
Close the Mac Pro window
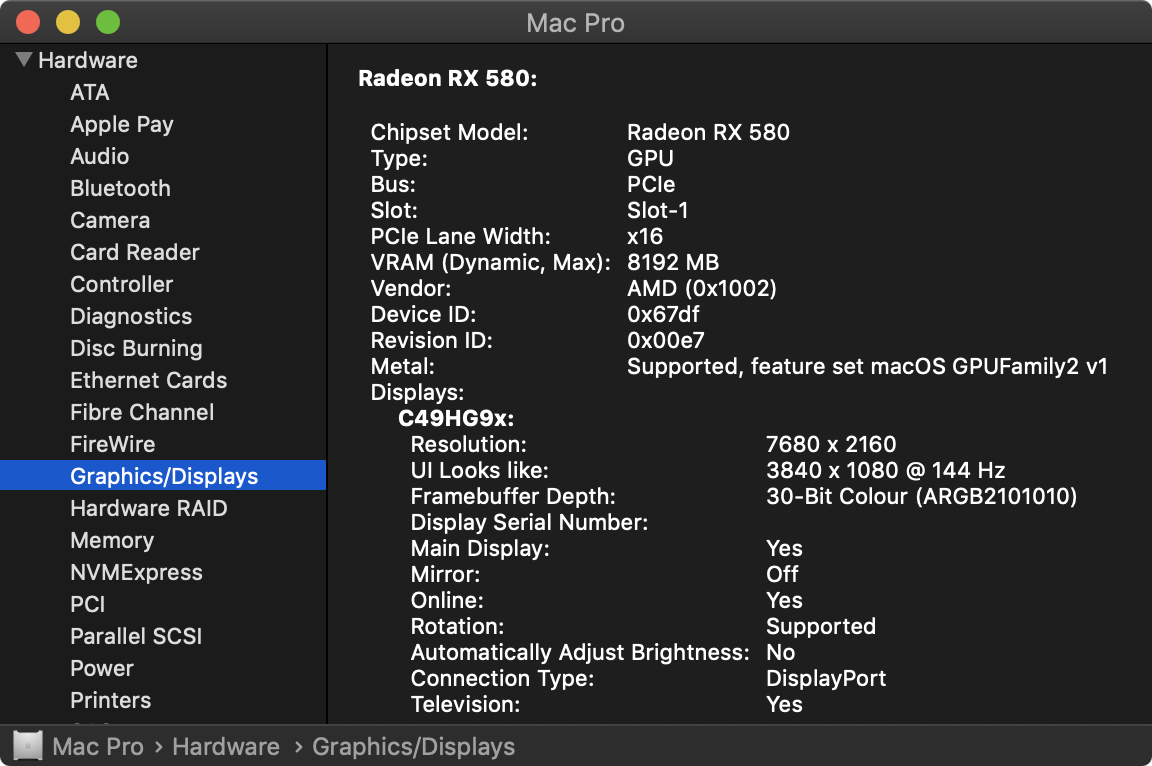click(x=28, y=22)
